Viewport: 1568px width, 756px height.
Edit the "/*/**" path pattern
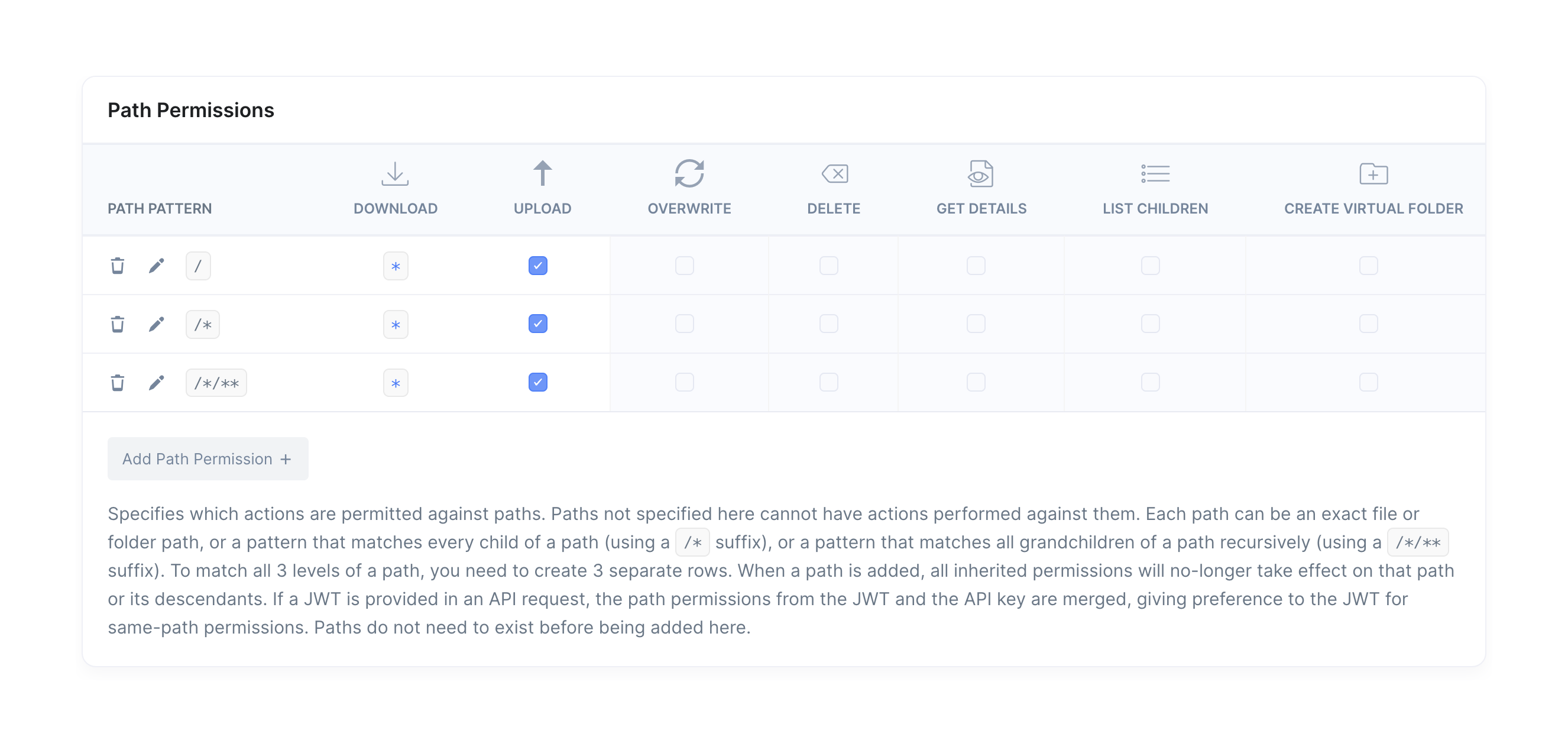[x=157, y=383]
